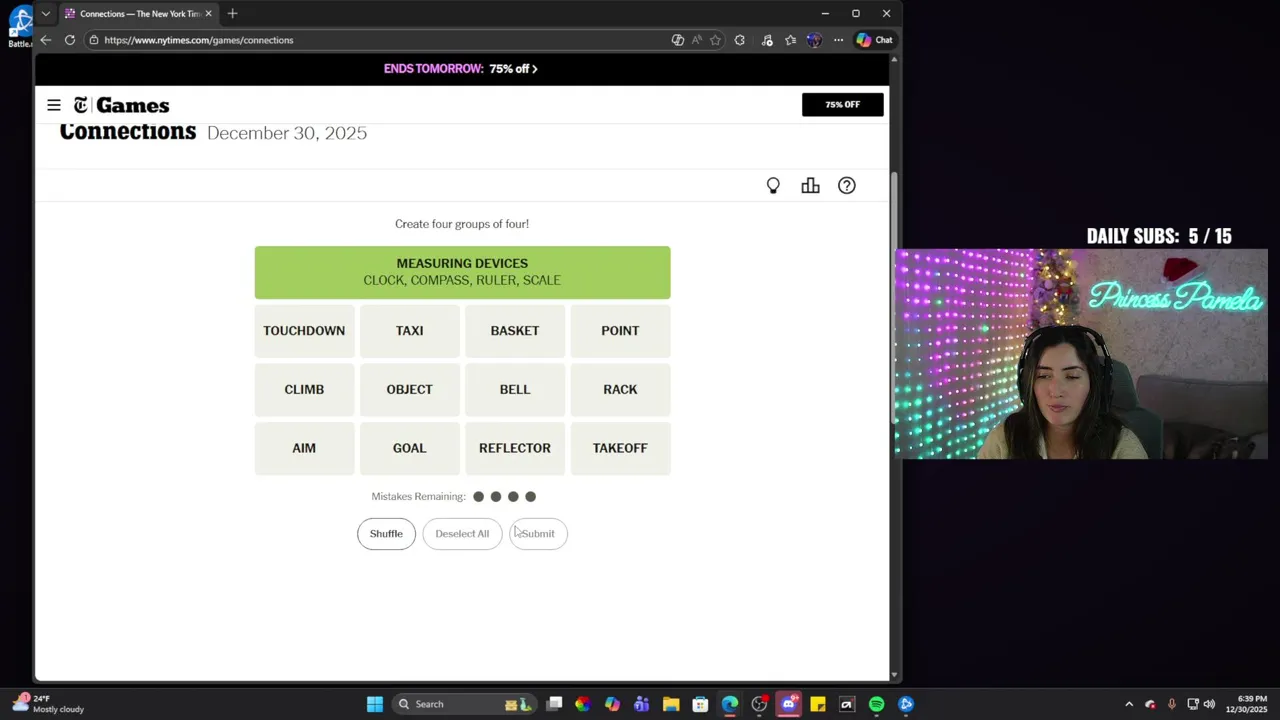
Task: Open the weather widget 24°F
Action: point(47,704)
